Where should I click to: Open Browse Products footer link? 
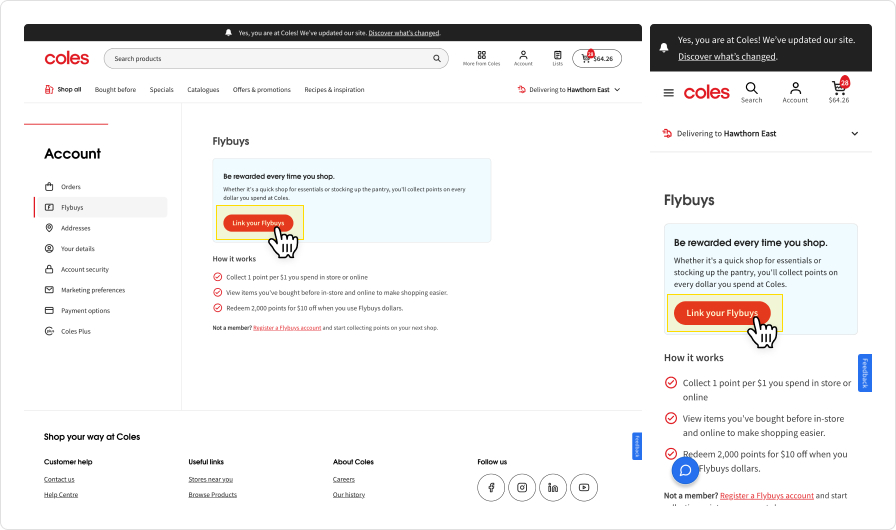pos(213,495)
